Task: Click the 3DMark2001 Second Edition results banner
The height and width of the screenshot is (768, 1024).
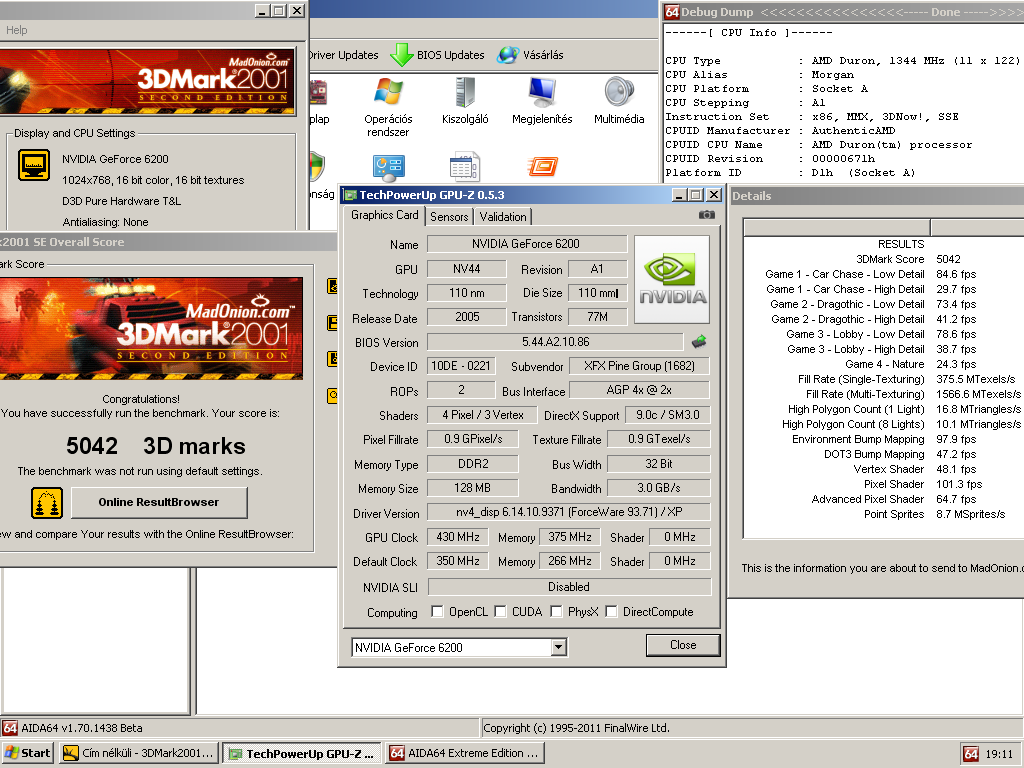Action: [x=152, y=328]
